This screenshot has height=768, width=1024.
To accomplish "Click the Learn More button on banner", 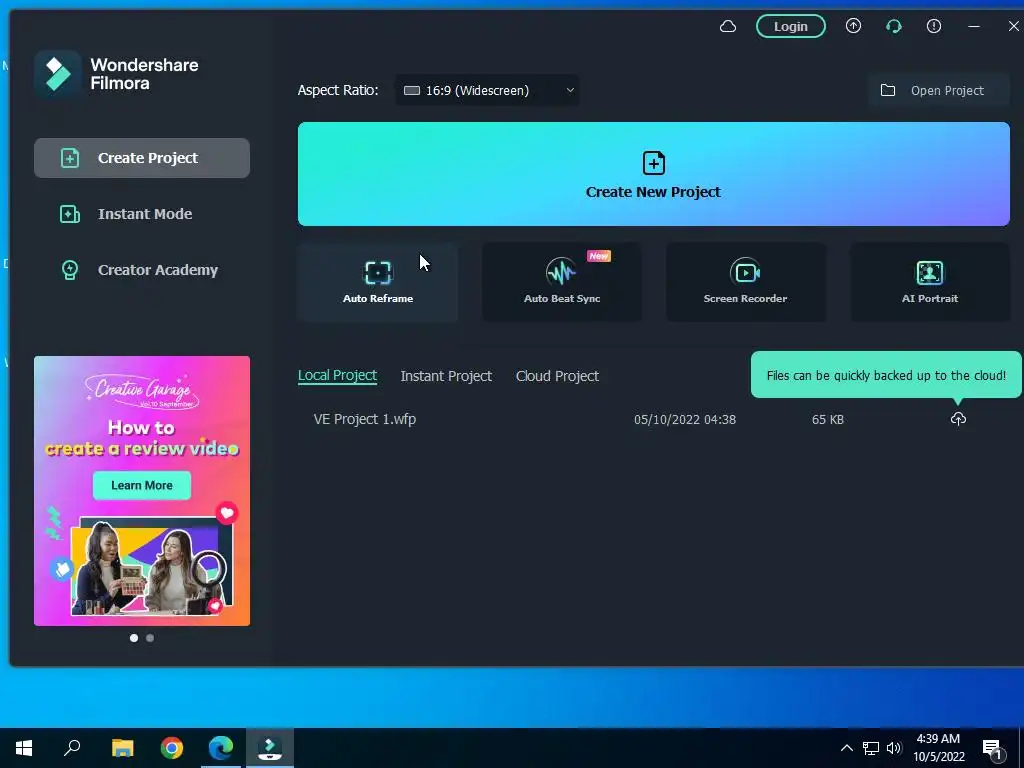I will 142,485.
